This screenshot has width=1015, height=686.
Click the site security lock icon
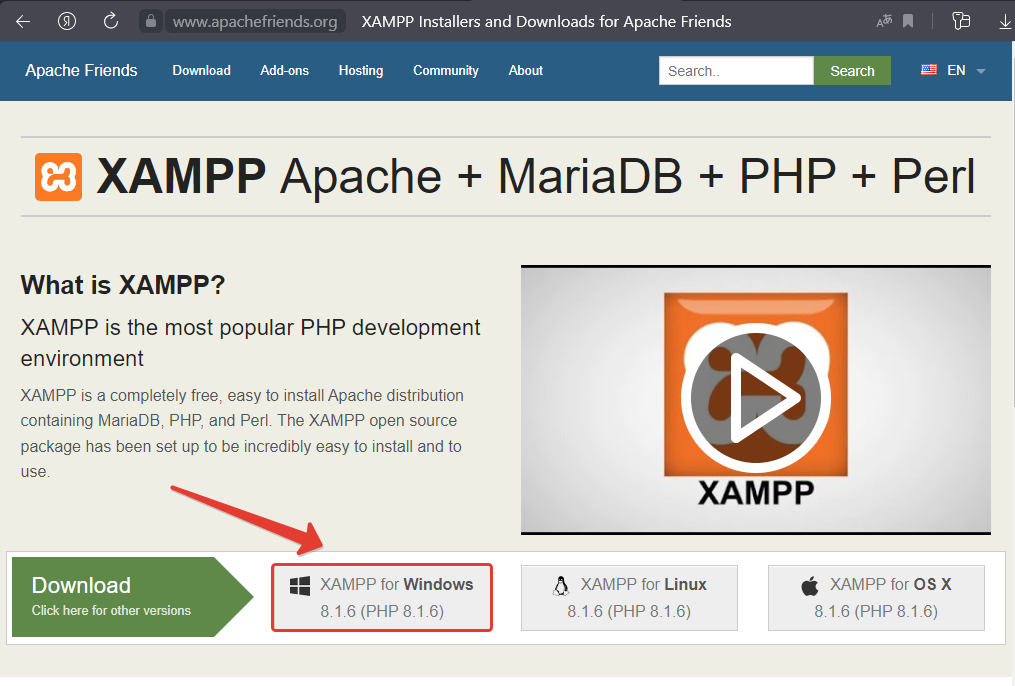coord(152,21)
